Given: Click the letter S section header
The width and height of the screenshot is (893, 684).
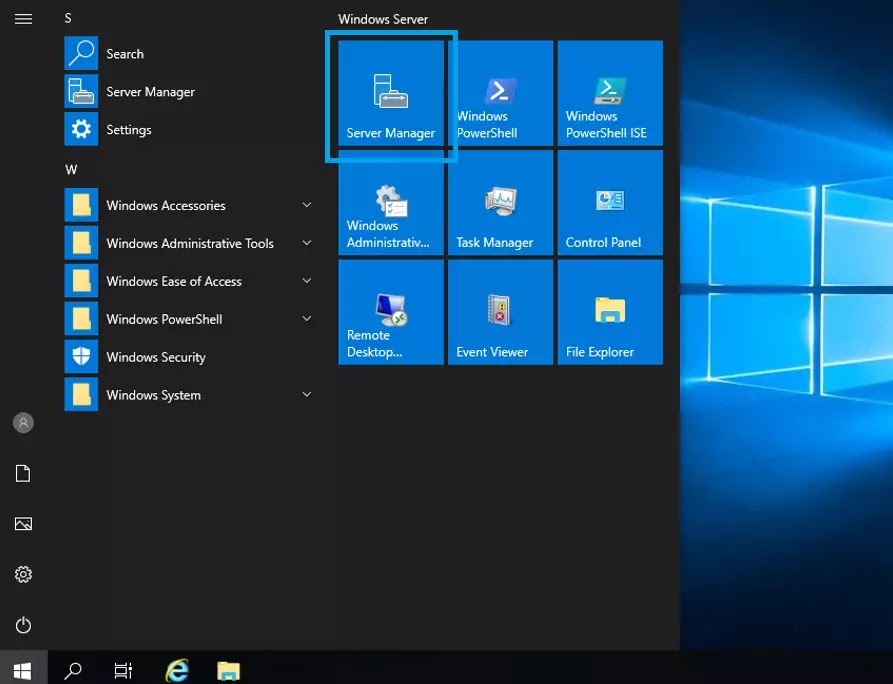Looking at the screenshot, I should point(68,18).
